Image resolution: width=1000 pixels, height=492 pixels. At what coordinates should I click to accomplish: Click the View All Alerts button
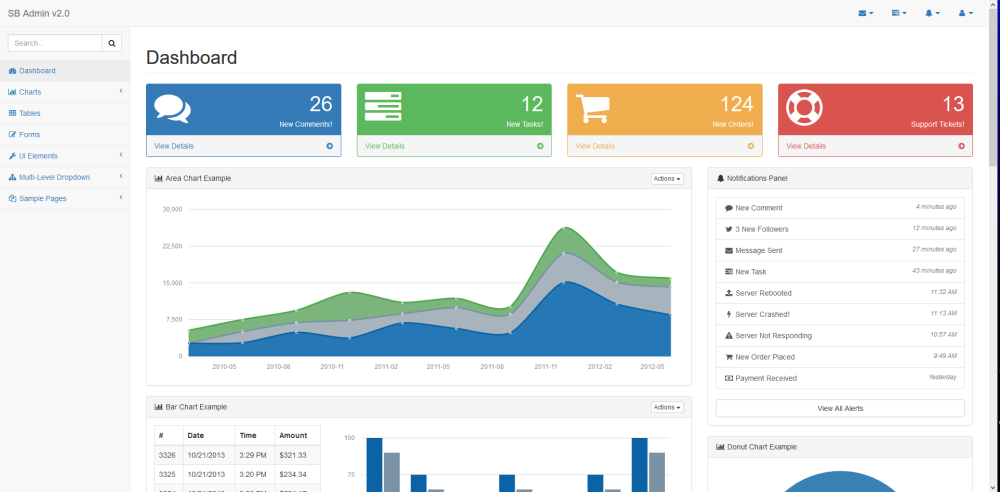(x=840, y=408)
